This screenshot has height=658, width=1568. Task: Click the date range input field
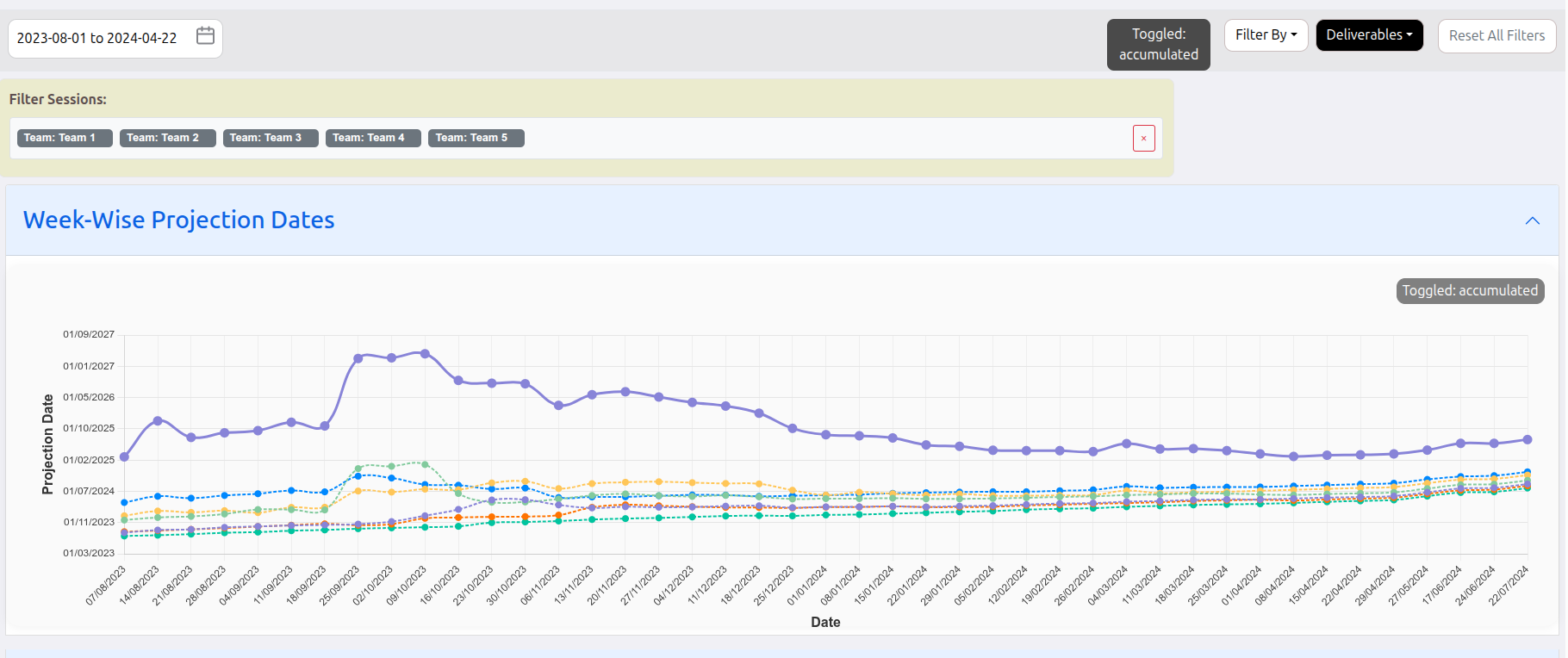[96, 39]
